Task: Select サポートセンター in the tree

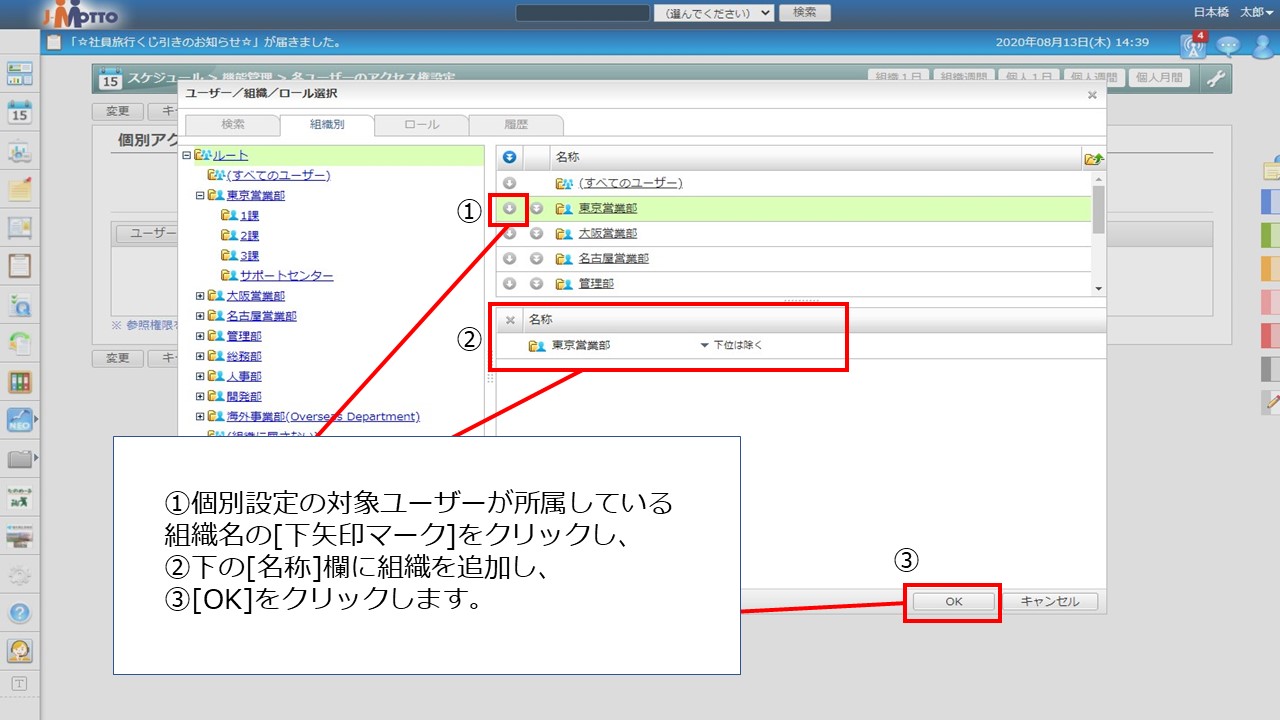Action: coord(286,275)
